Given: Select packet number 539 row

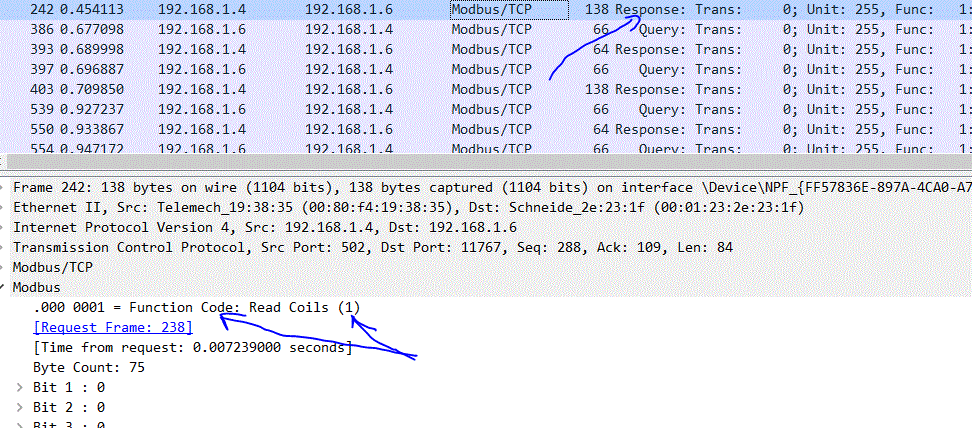Looking at the screenshot, I should click(x=486, y=109).
